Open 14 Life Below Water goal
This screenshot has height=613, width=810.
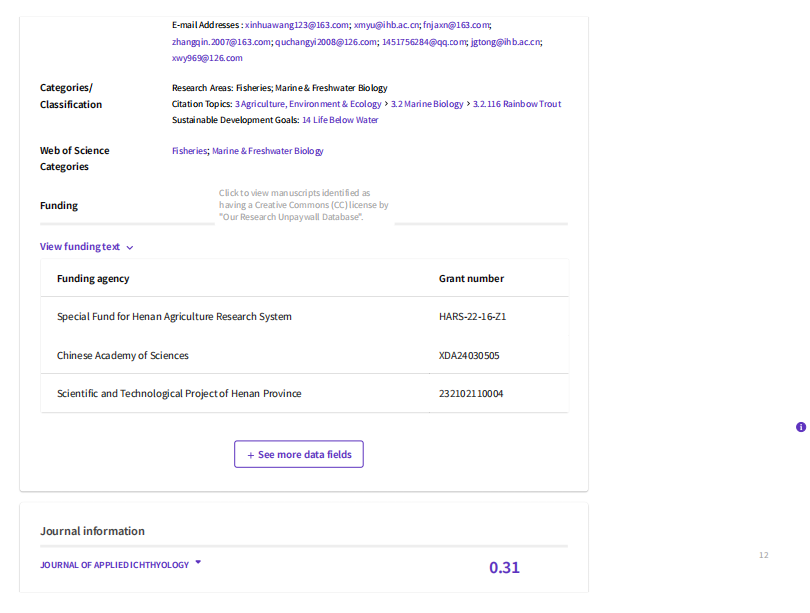click(340, 120)
